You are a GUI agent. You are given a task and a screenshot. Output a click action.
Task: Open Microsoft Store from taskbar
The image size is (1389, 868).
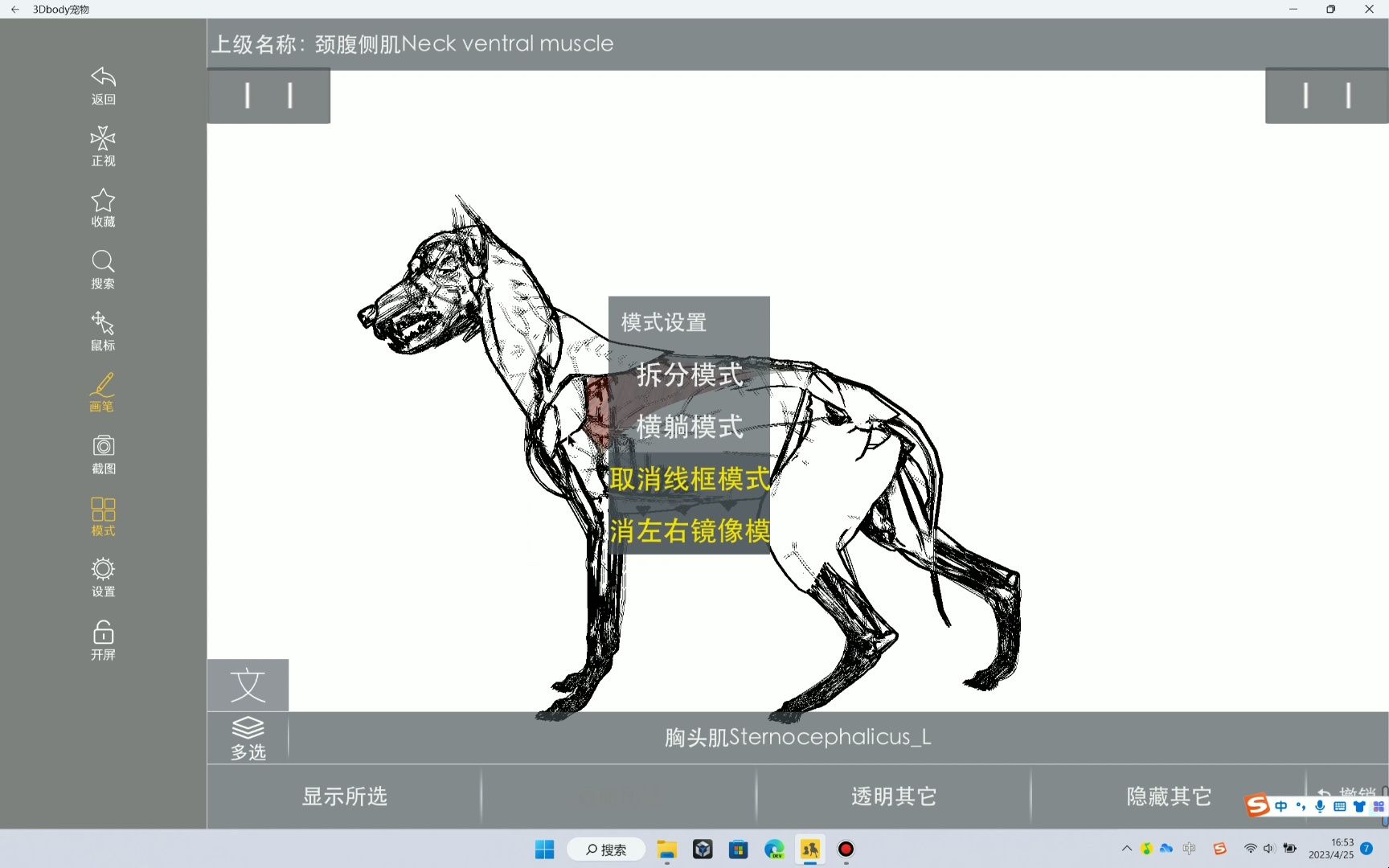tap(738, 850)
